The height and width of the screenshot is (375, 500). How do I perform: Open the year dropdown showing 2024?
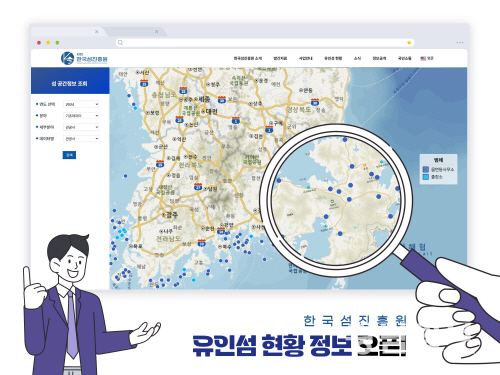[81, 104]
